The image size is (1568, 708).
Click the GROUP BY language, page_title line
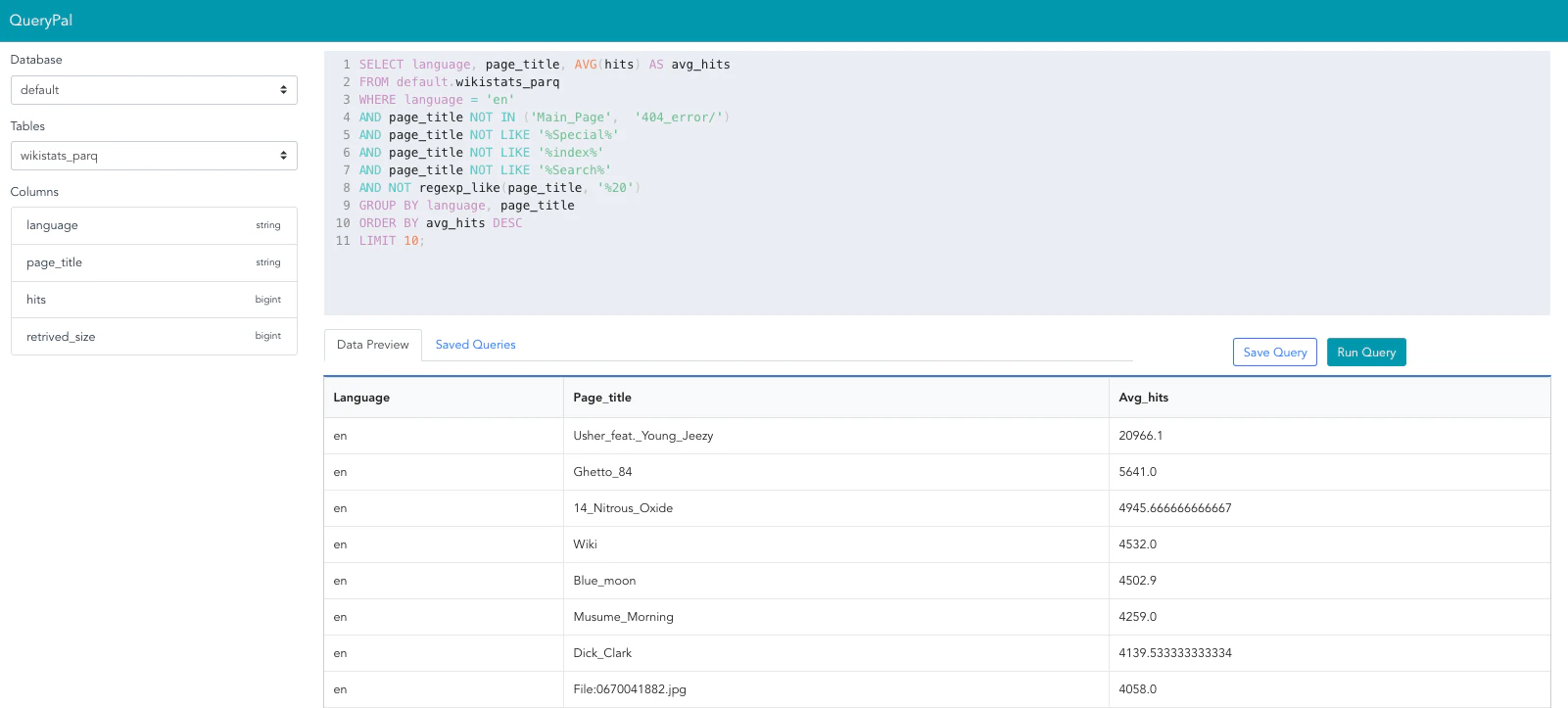(x=467, y=206)
